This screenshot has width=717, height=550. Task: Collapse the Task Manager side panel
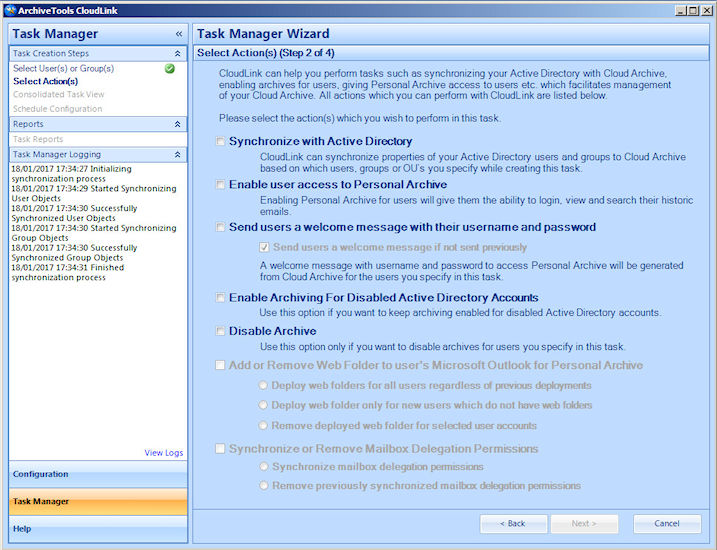(x=179, y=34)
